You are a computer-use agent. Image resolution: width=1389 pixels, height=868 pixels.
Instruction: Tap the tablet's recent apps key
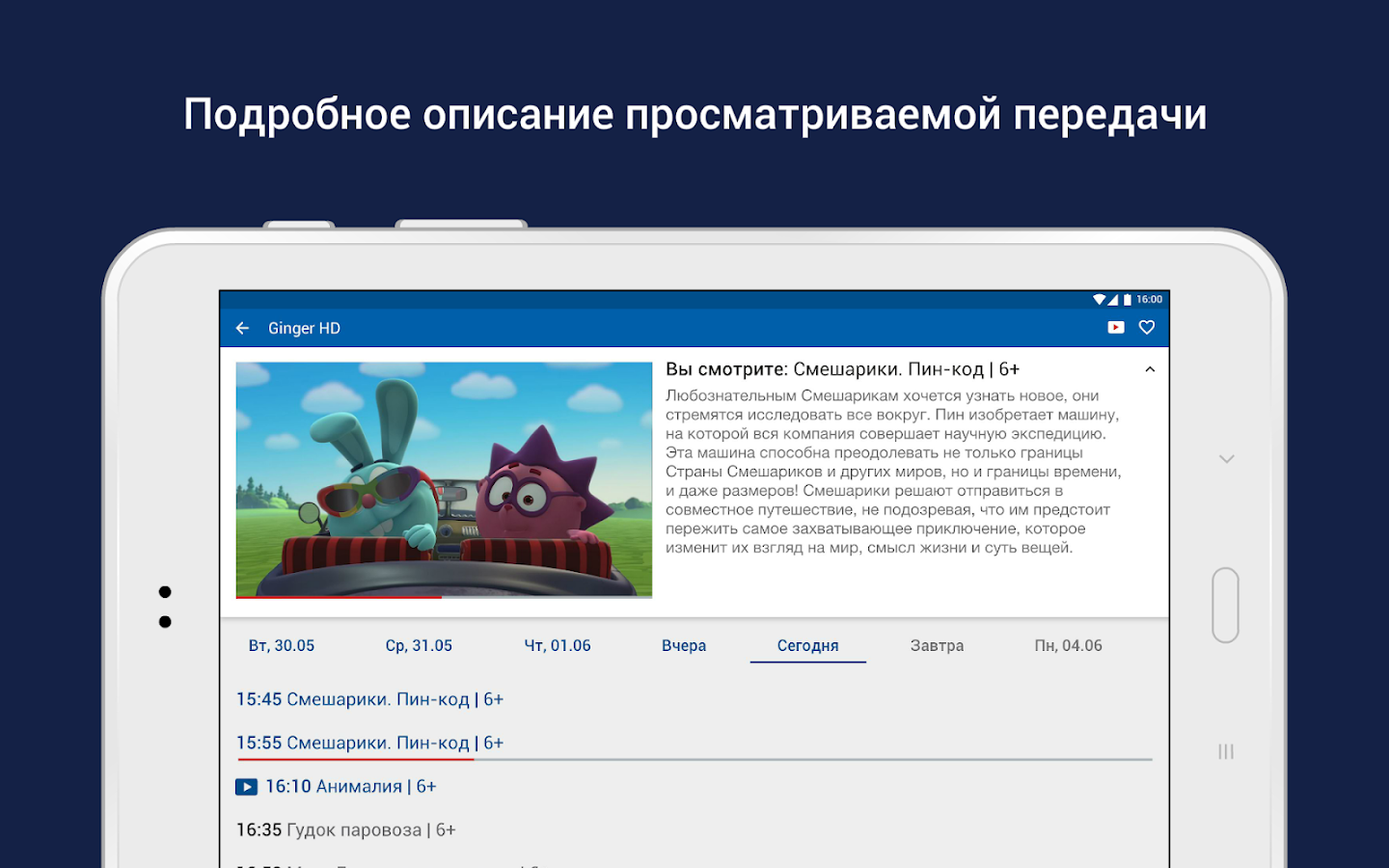pyautogui.click(x=1226, y=751)
